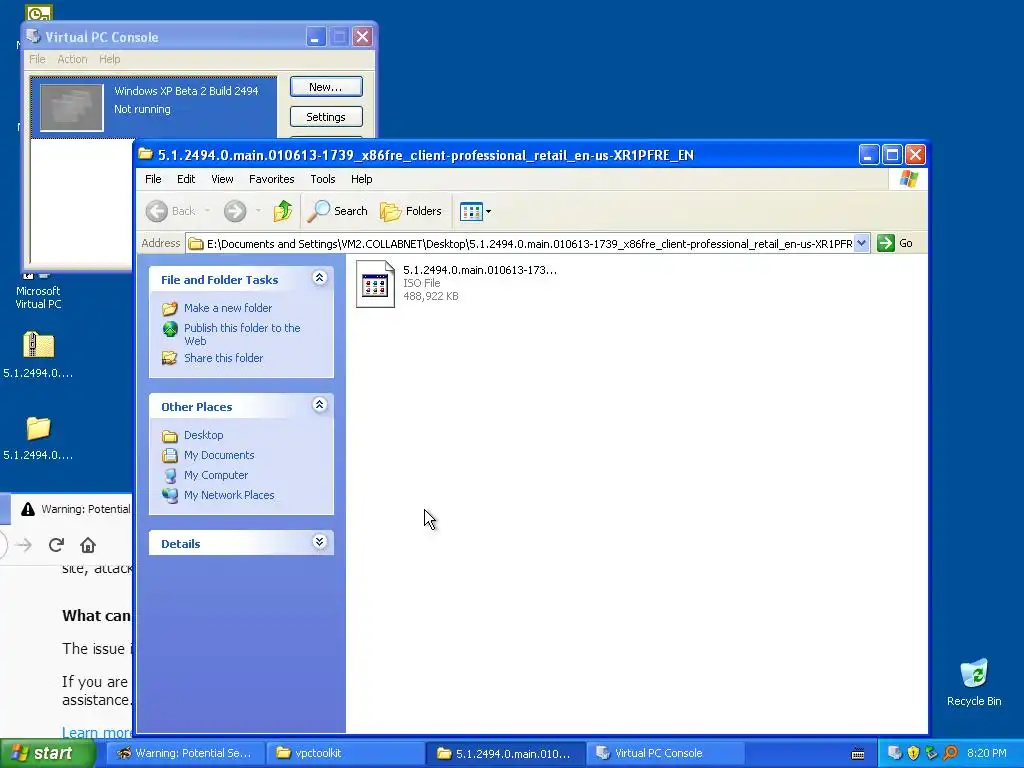Collapse the Other Places panel
The width and height of the screenshot is (1024, 768).
(x=319, y=405)
